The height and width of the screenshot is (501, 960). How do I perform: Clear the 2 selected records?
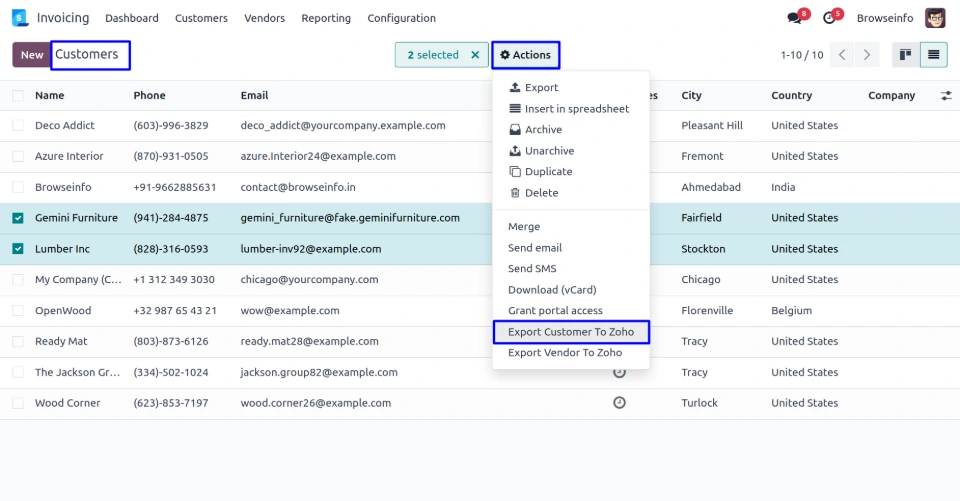point(475,55)
